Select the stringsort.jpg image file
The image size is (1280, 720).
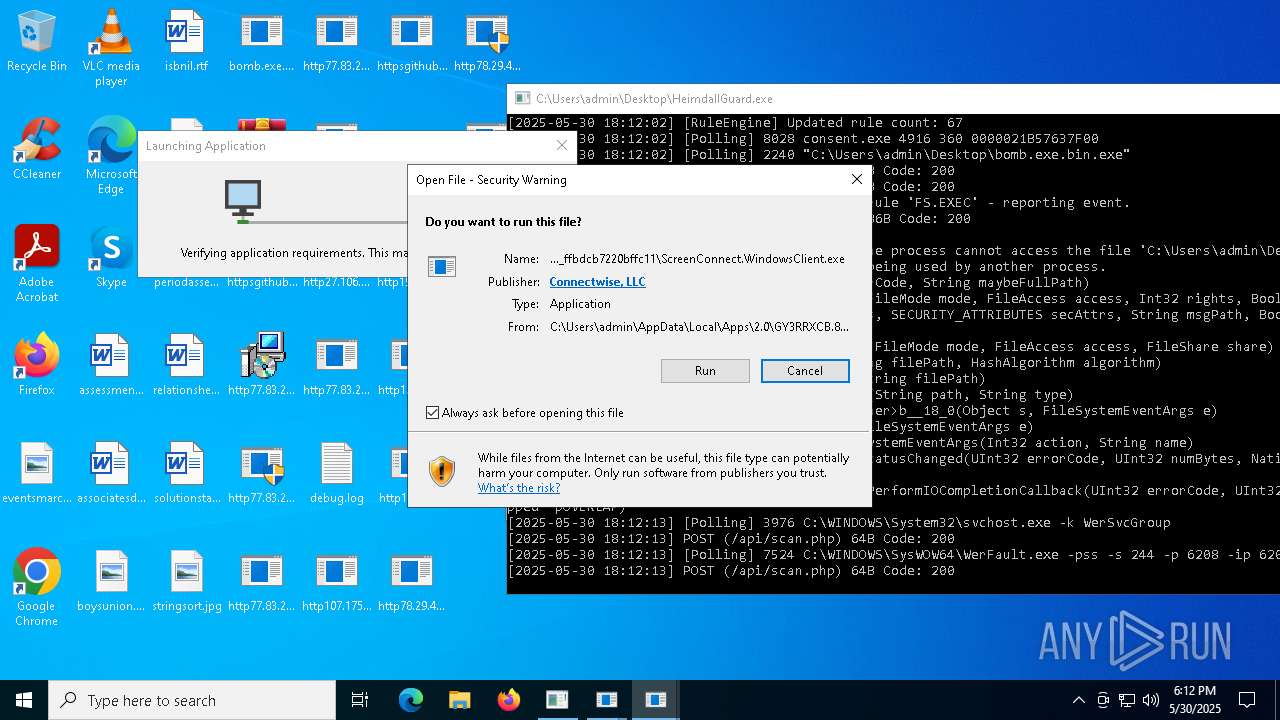[186, 582]
